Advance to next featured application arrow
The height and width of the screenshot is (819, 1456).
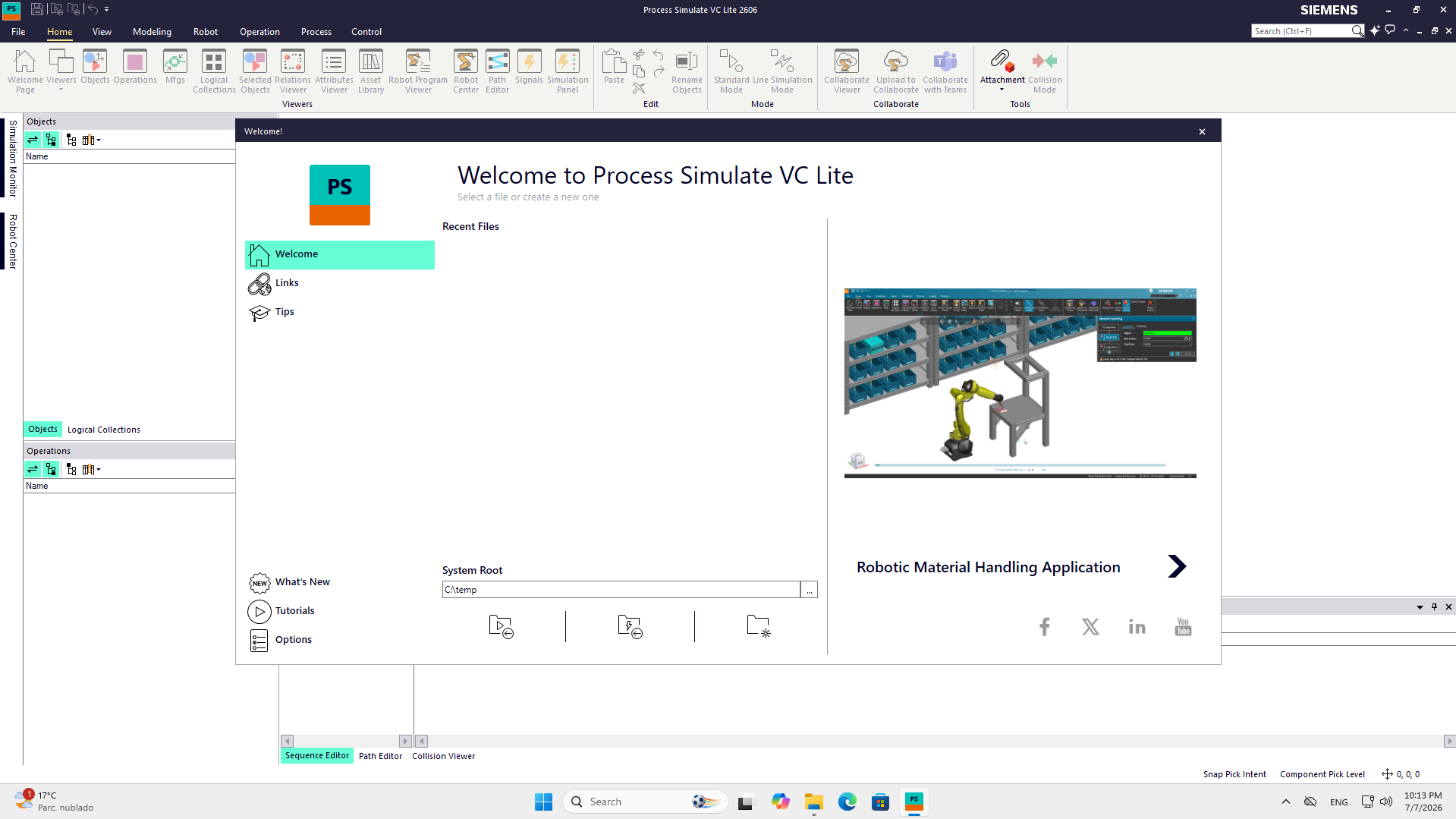[1177, 566]
